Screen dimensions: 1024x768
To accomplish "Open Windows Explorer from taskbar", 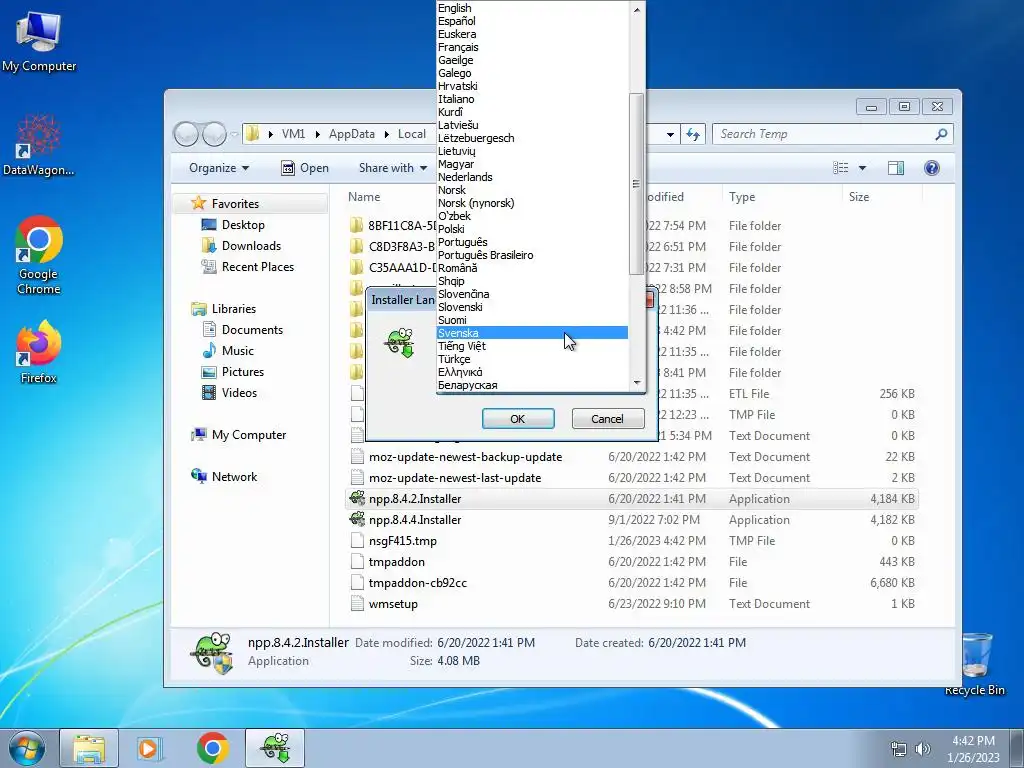I will coord(89,748).
